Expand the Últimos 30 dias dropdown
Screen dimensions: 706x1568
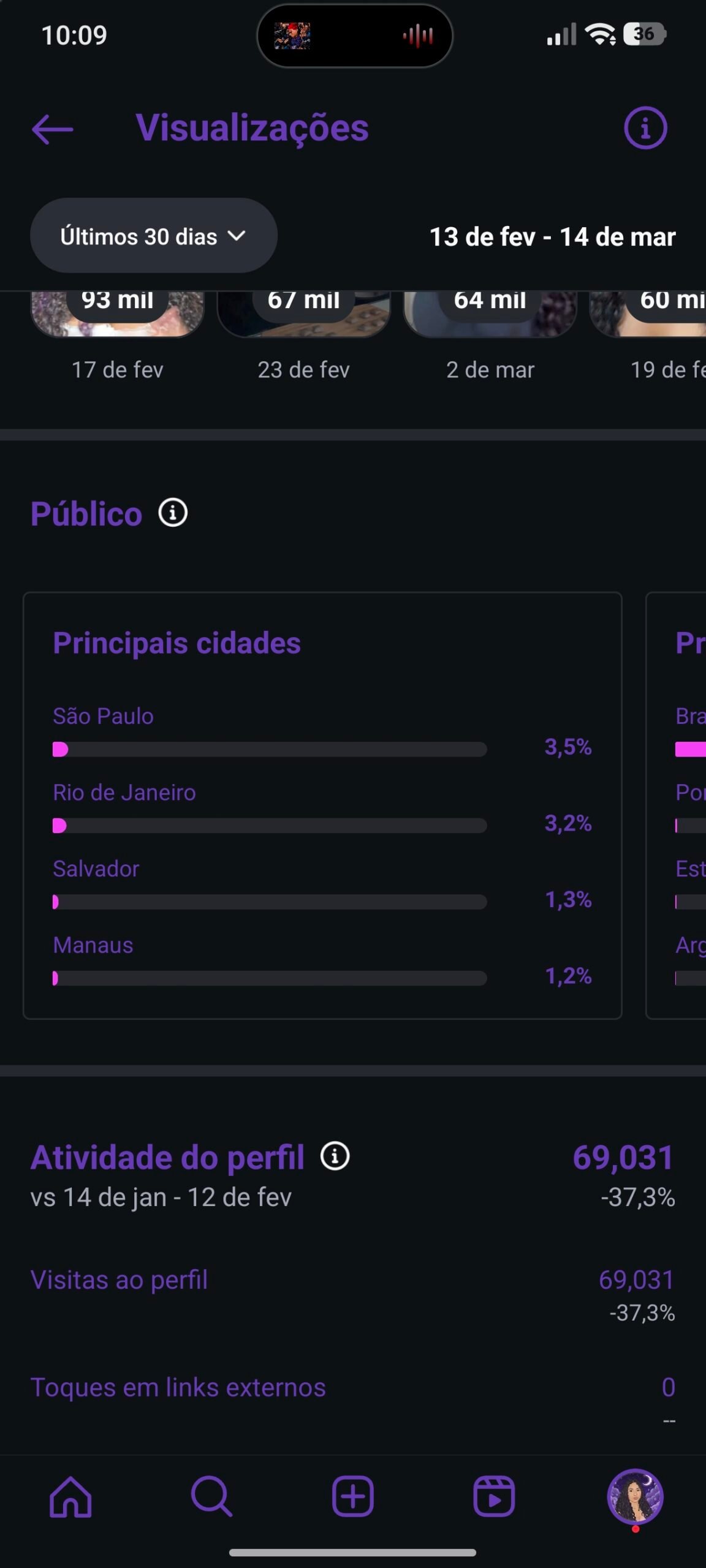pyautogui.click(x=153, y=236)
